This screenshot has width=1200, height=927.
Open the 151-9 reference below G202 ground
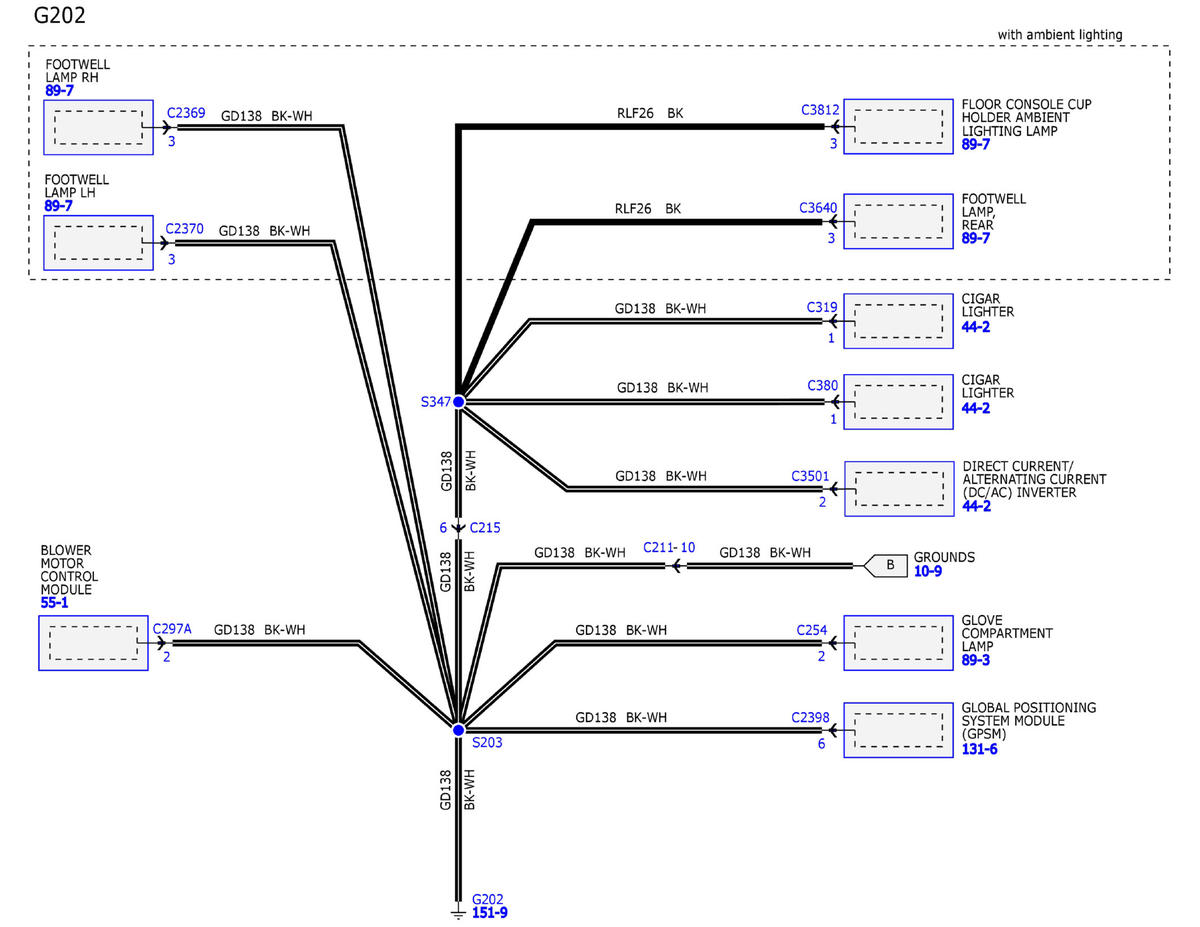(490, 912)
